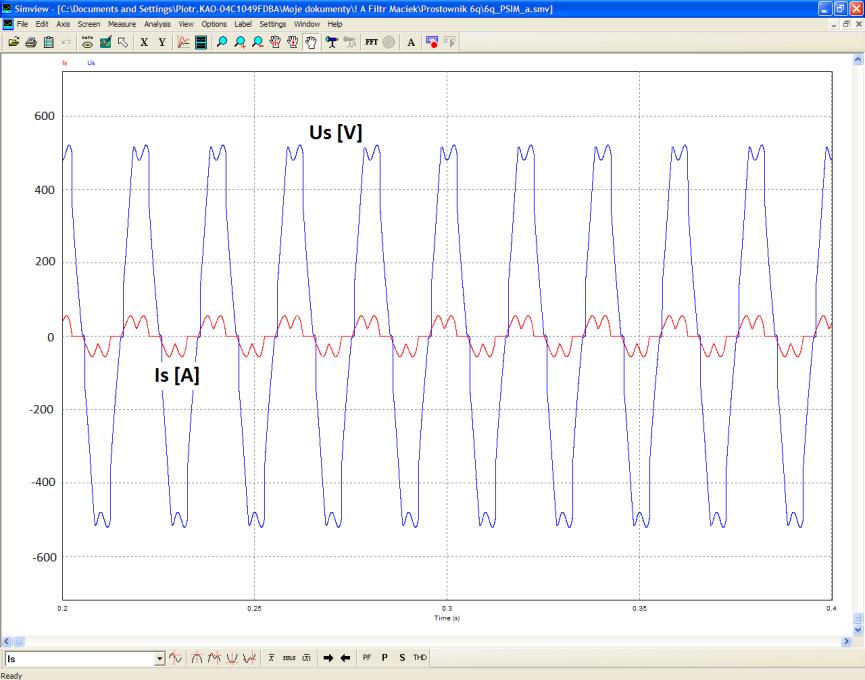Viewport: 865px width, 680px height.
Task: Open the Edit menu
Action: [x=42, y=24]
